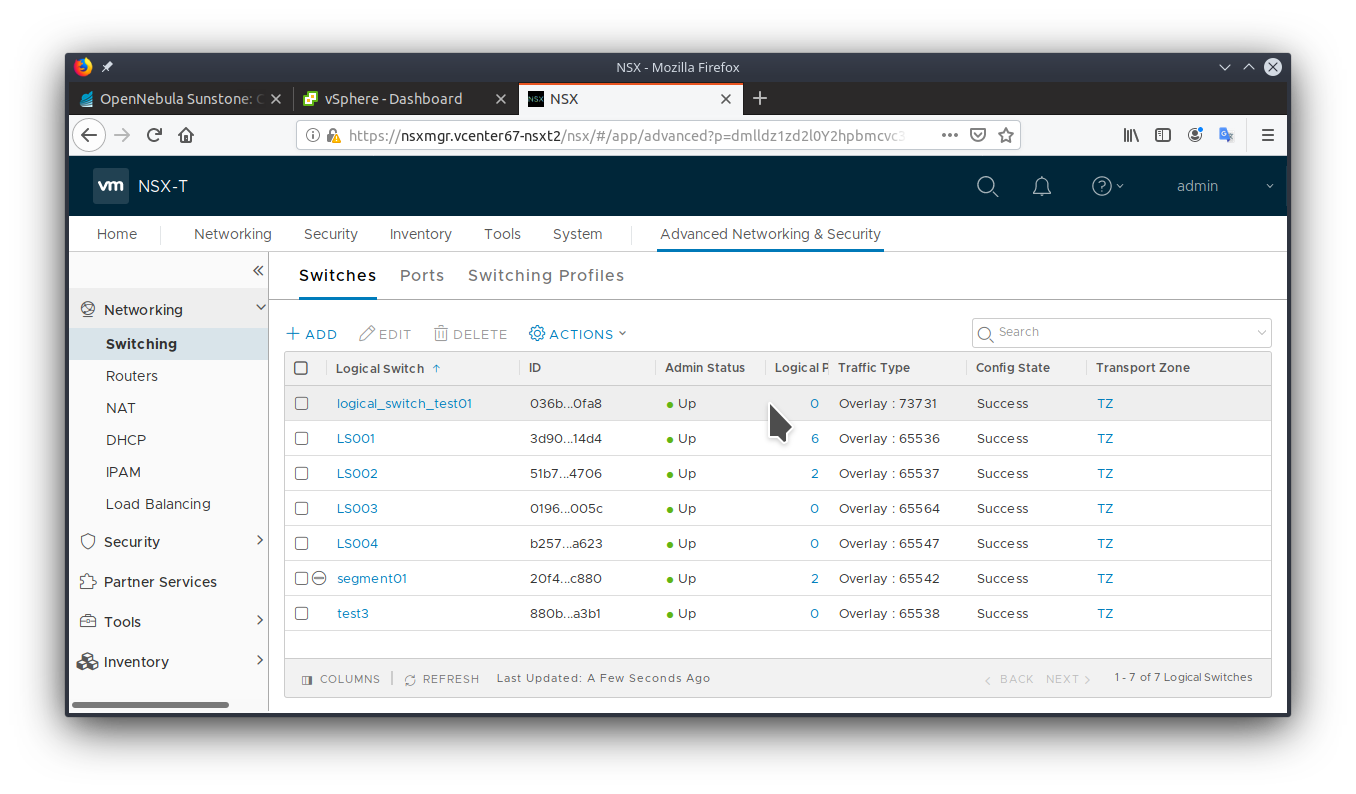Open the notifications bell icon
The image size is (1356, 794).
click(x=1042, y=187)
